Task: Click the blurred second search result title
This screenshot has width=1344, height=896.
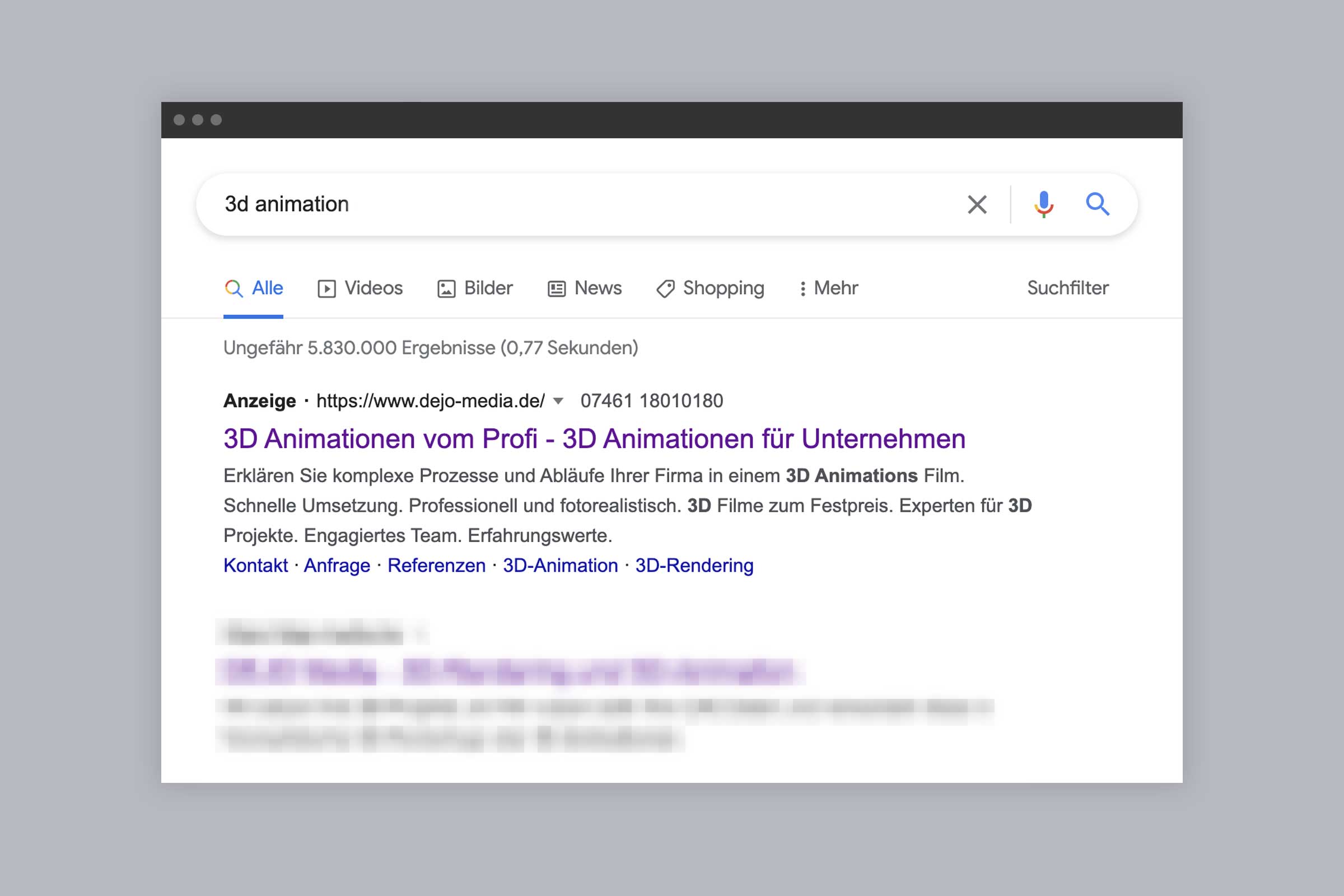Action: 508,671
